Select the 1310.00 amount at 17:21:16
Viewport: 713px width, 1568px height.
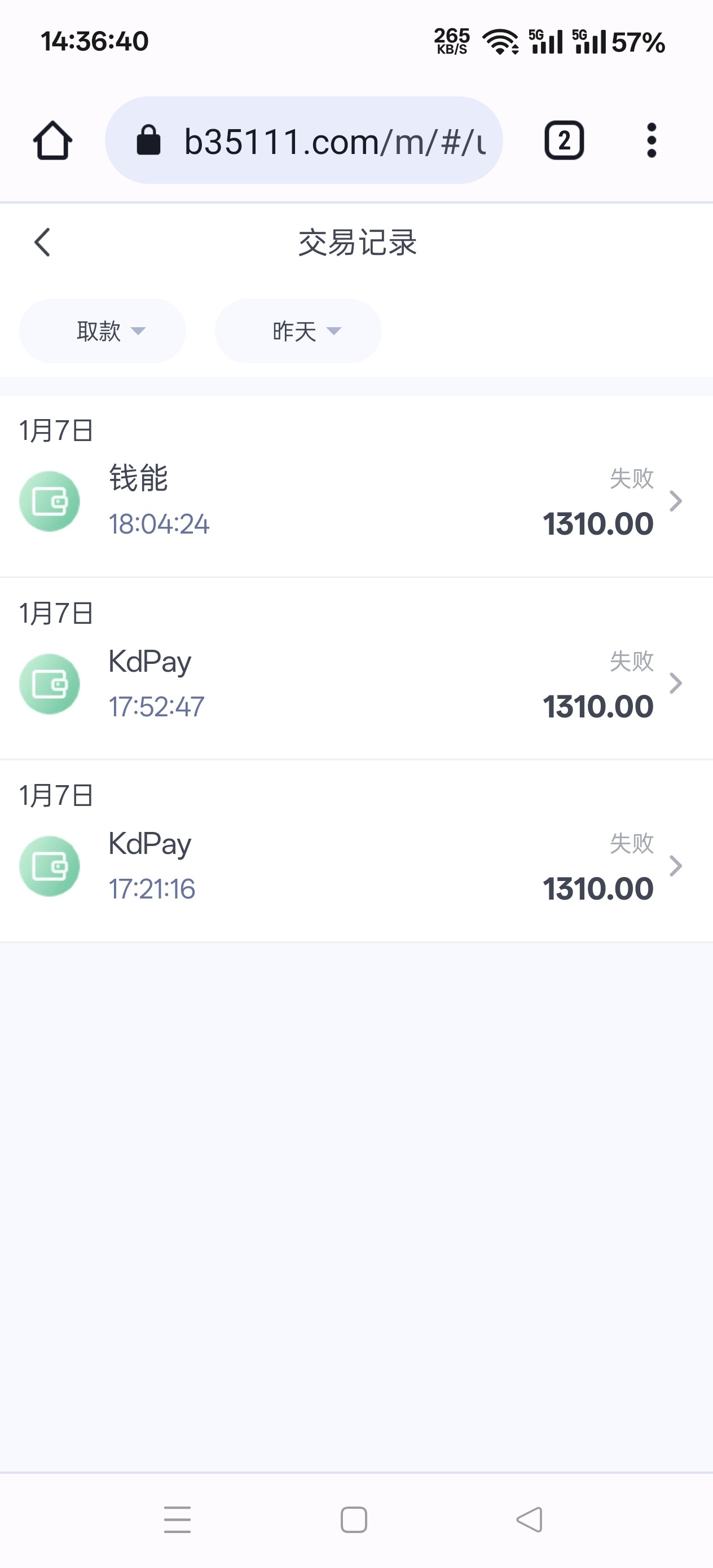pyautogui.click(x=598, y=889)
